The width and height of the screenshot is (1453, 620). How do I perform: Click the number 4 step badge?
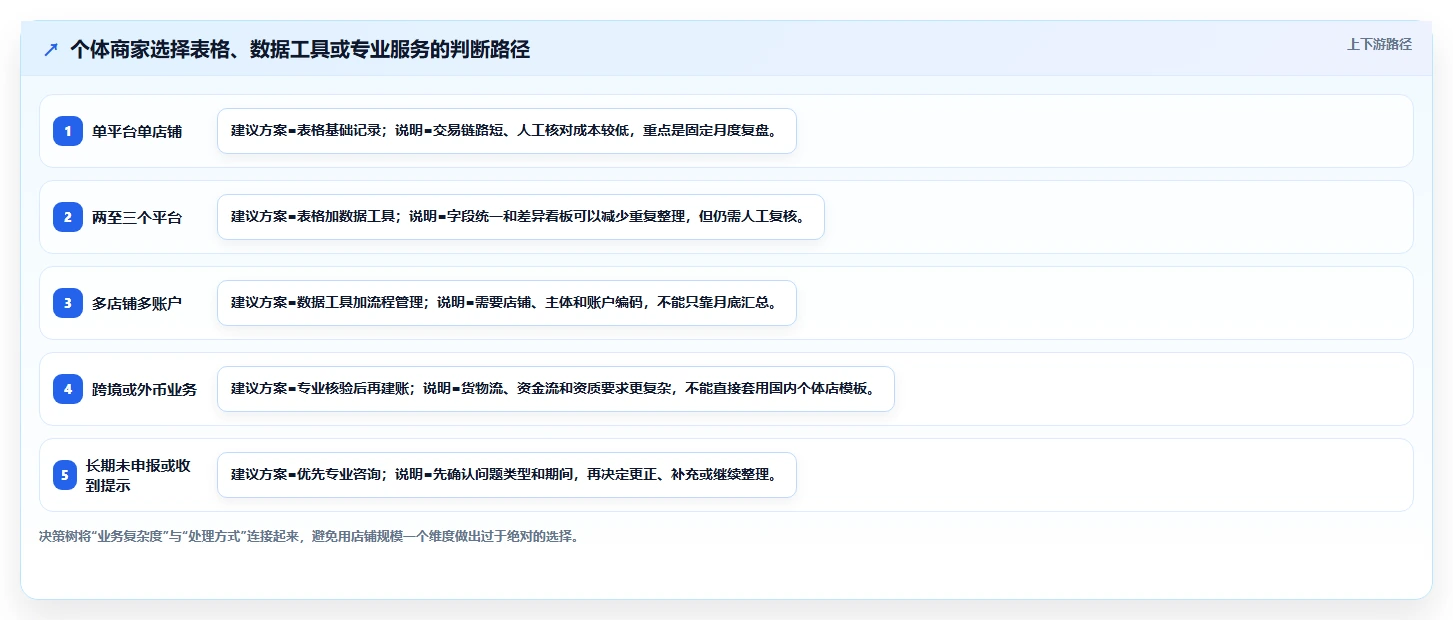68,389
